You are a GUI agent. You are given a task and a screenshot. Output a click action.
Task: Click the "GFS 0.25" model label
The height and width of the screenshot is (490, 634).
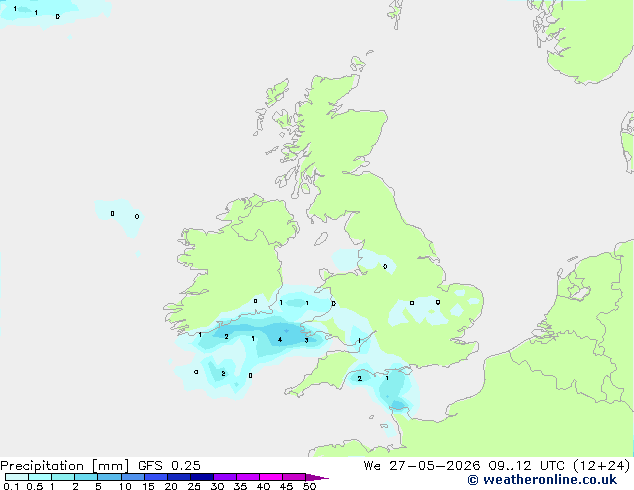click(x=169, y=466)
